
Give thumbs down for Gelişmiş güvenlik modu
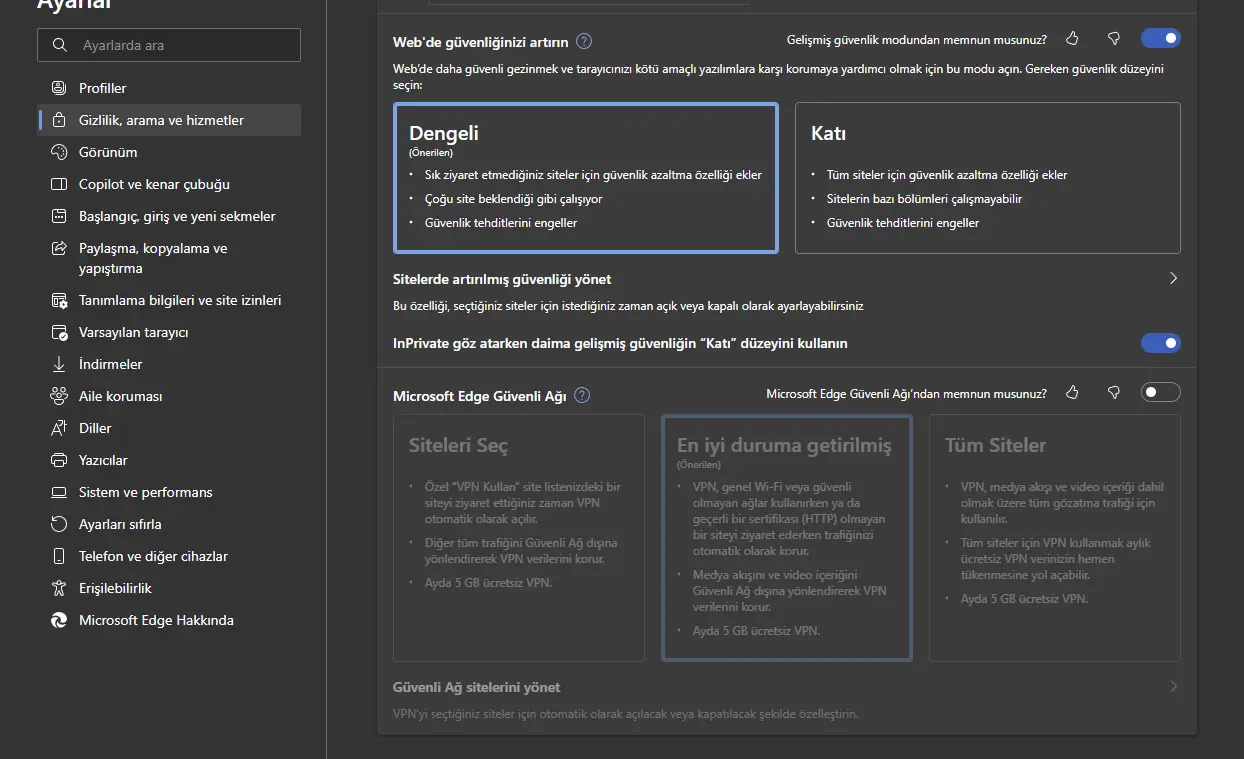1113,39
